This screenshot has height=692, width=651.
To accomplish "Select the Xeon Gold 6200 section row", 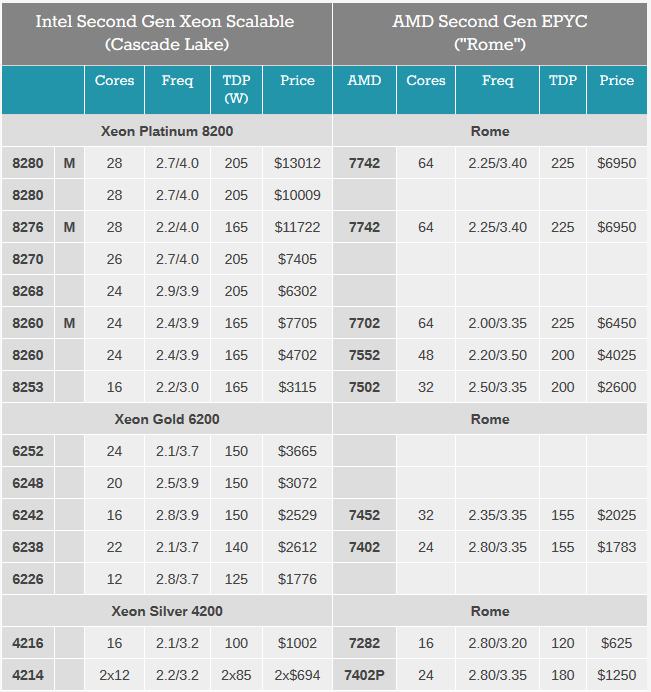I will click(167, 419).
